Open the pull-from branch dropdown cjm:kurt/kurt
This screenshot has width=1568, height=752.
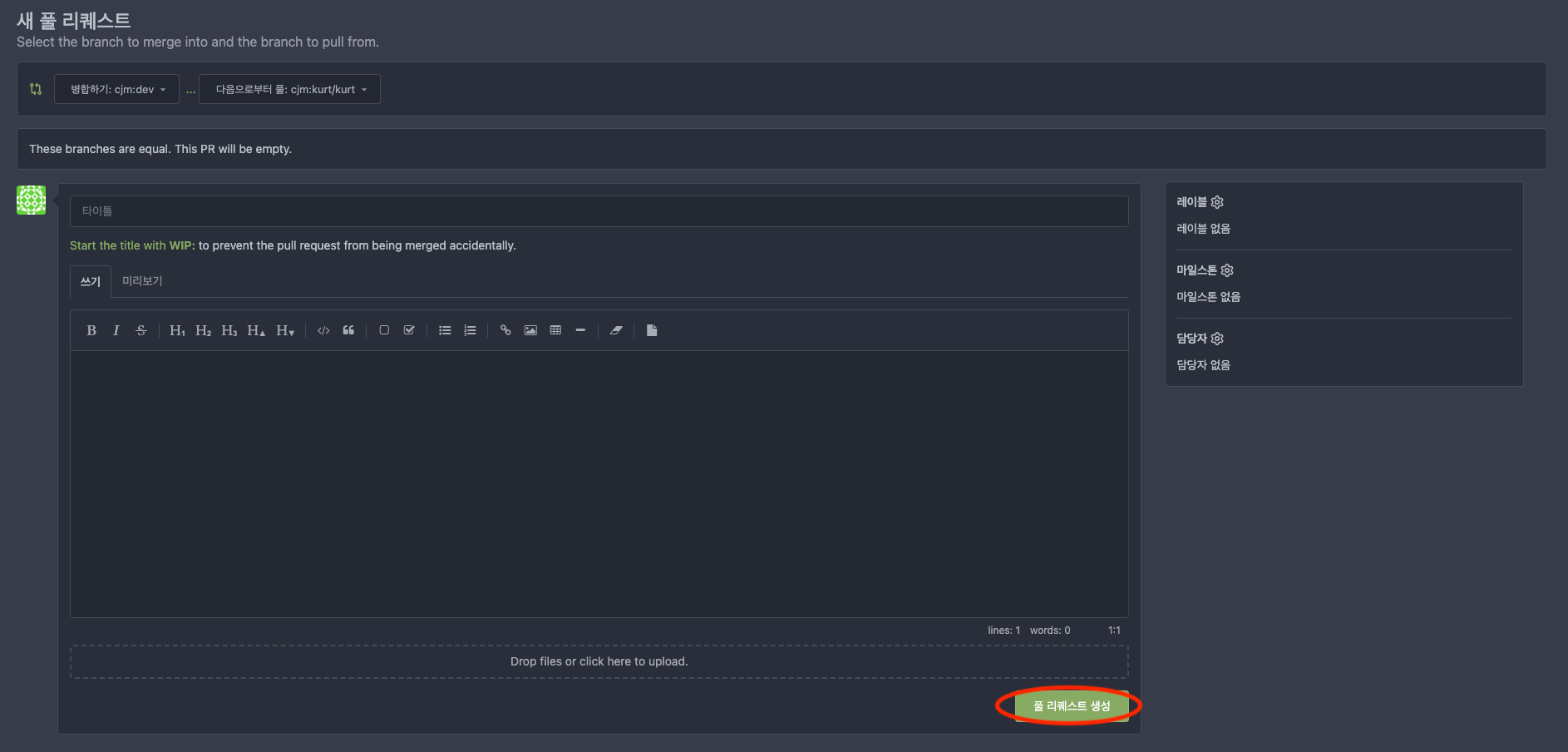(x=290, y=89)
